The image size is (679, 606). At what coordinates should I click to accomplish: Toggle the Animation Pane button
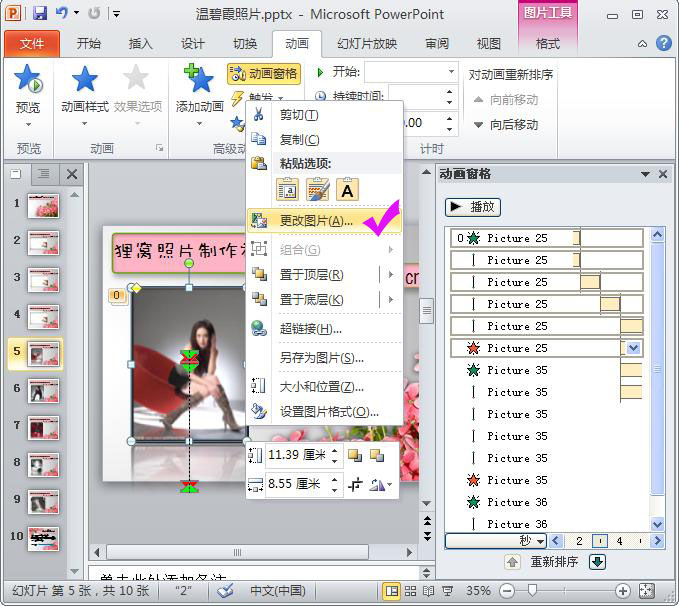pyautogui.click(x=264, y=74)
